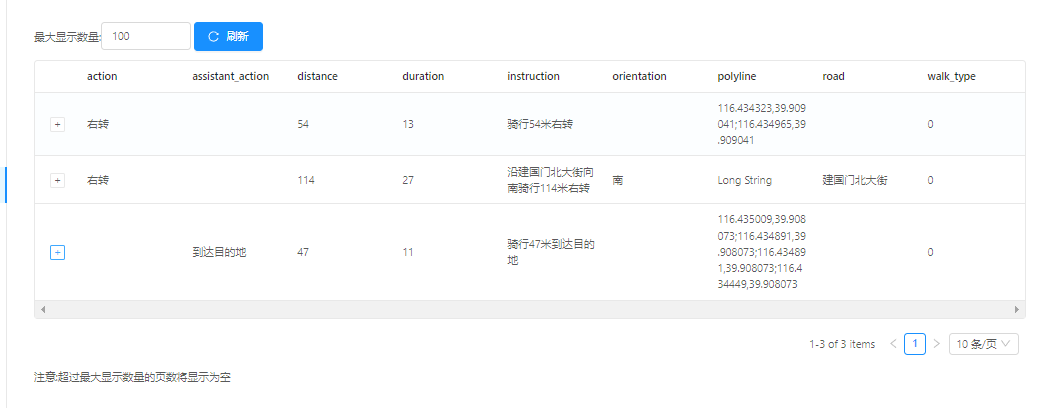Screen dimensions: 1042x408
Task: Focus the 最大显示数量 input field
Action: point(146,37)
